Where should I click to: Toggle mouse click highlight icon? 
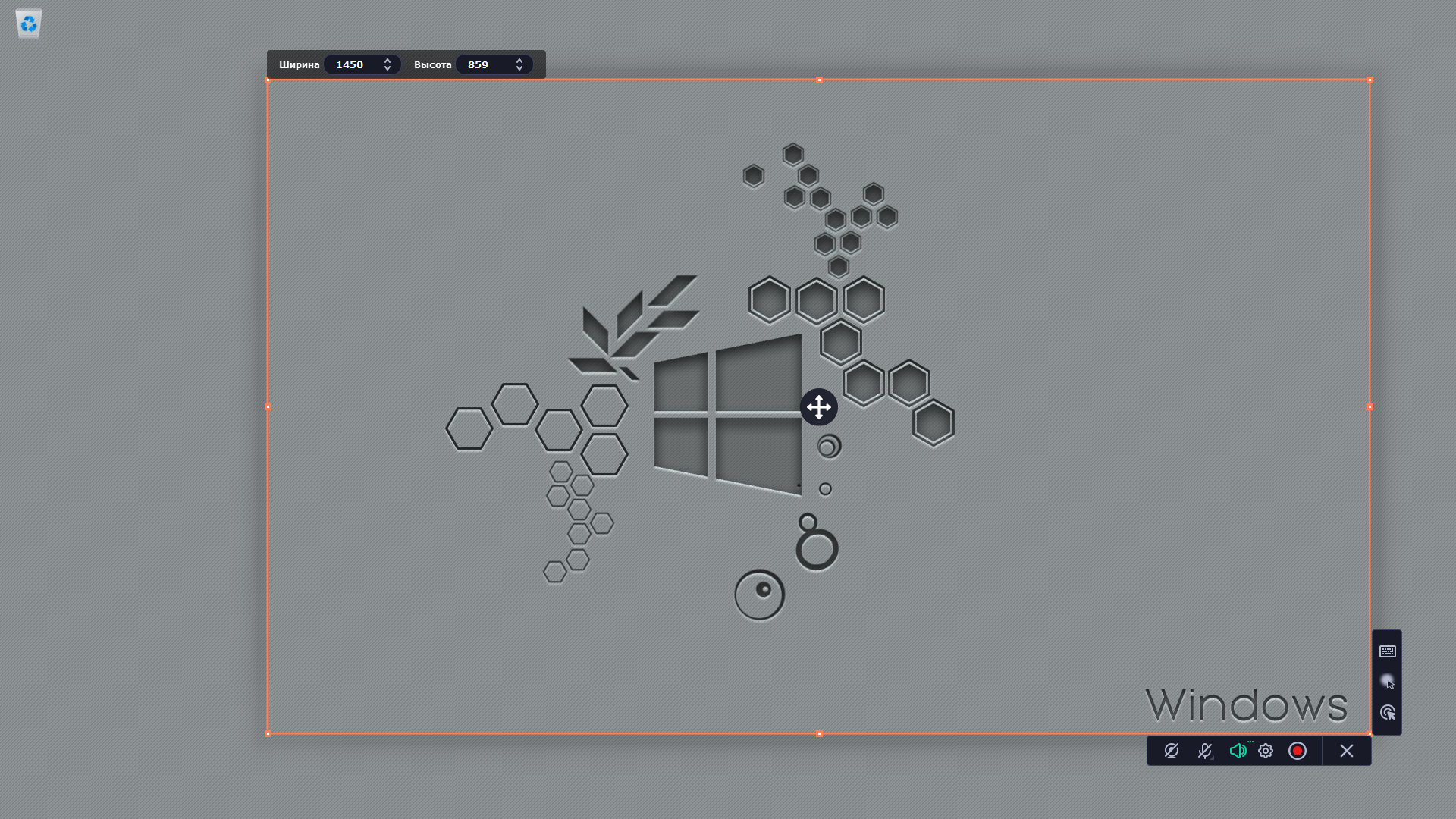[1388, 713]
